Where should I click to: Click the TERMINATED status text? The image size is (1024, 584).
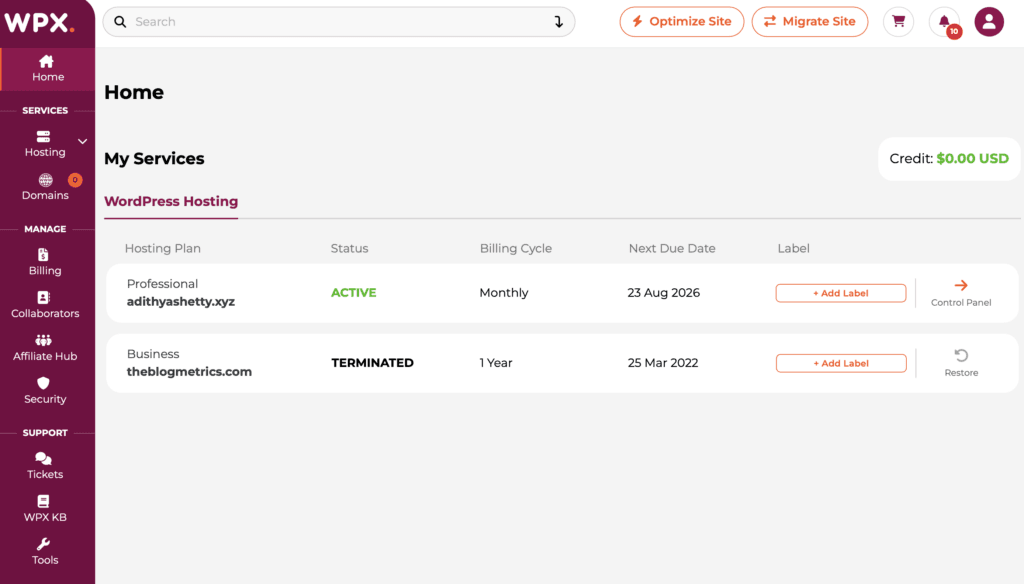[372, 363]
